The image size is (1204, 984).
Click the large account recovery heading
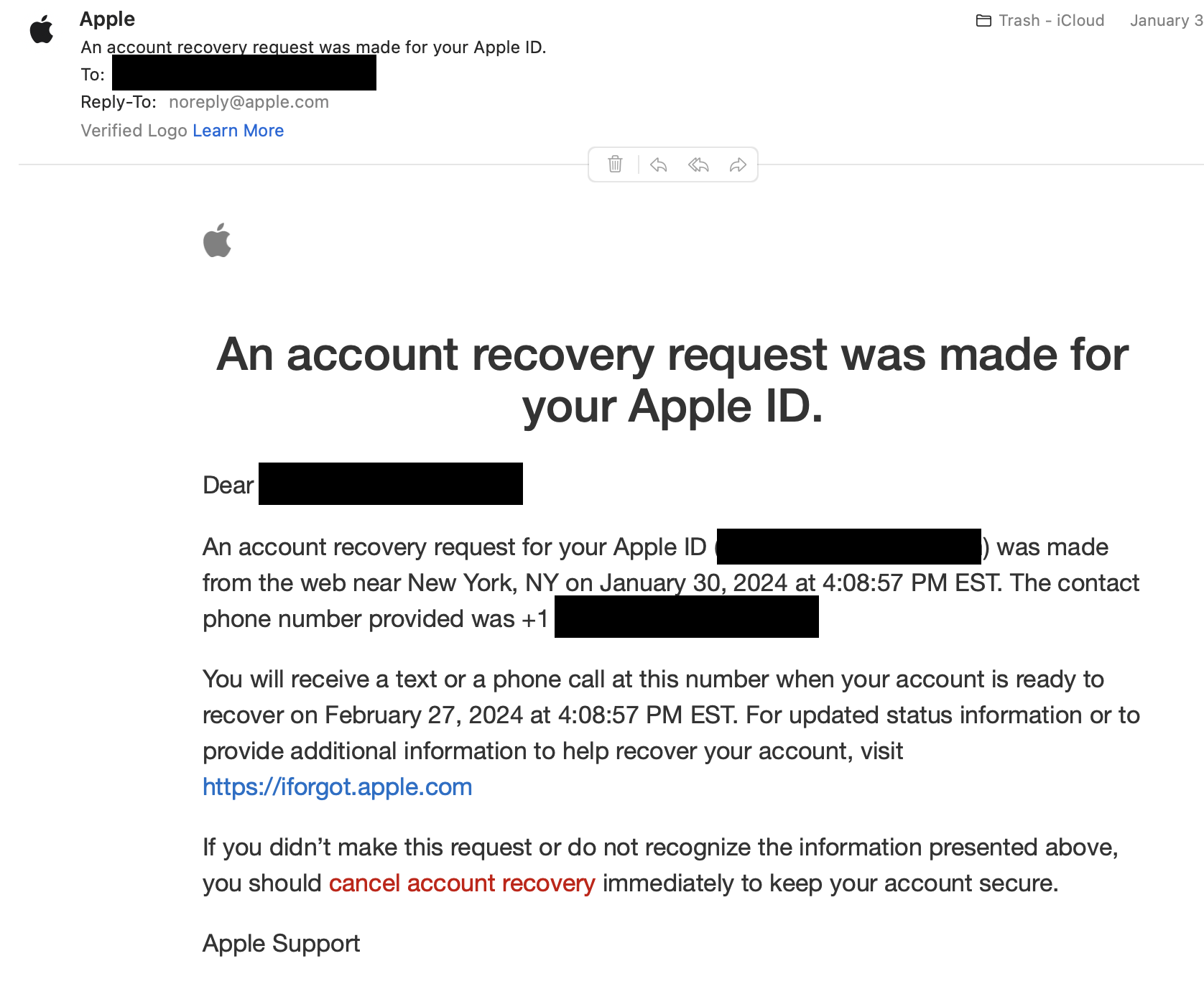(672, 380)
